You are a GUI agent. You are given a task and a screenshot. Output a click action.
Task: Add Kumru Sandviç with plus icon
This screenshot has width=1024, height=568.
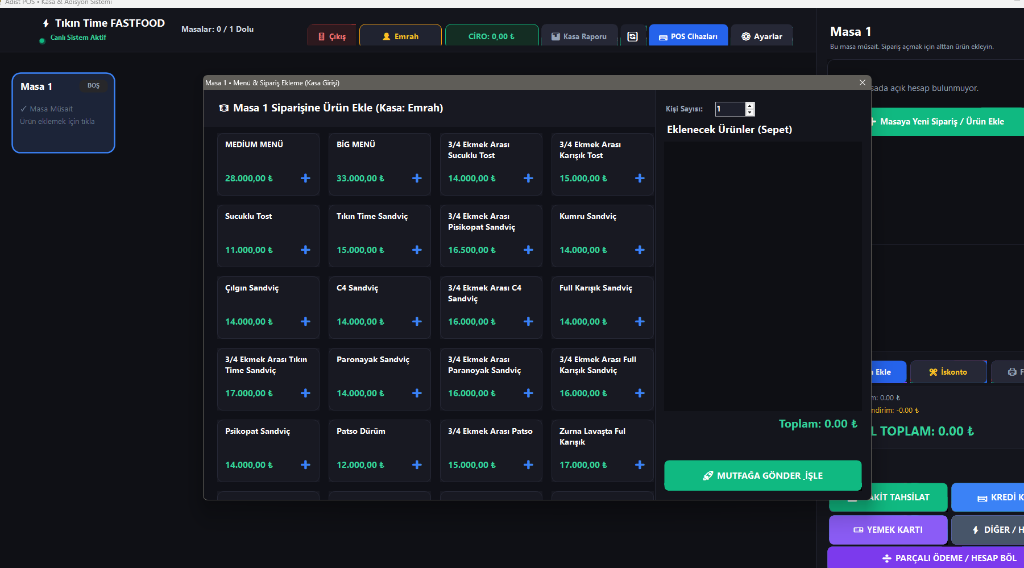(639, 250)
